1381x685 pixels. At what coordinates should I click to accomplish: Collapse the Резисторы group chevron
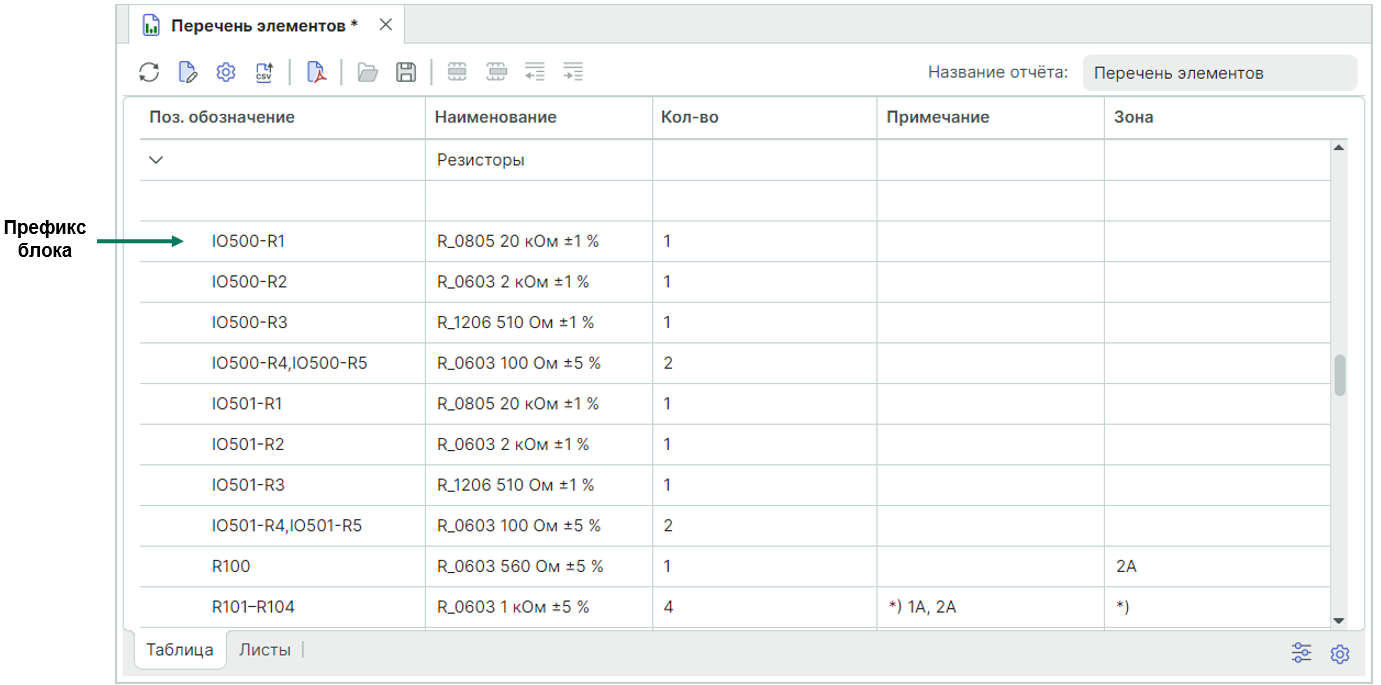click(155, 160)
